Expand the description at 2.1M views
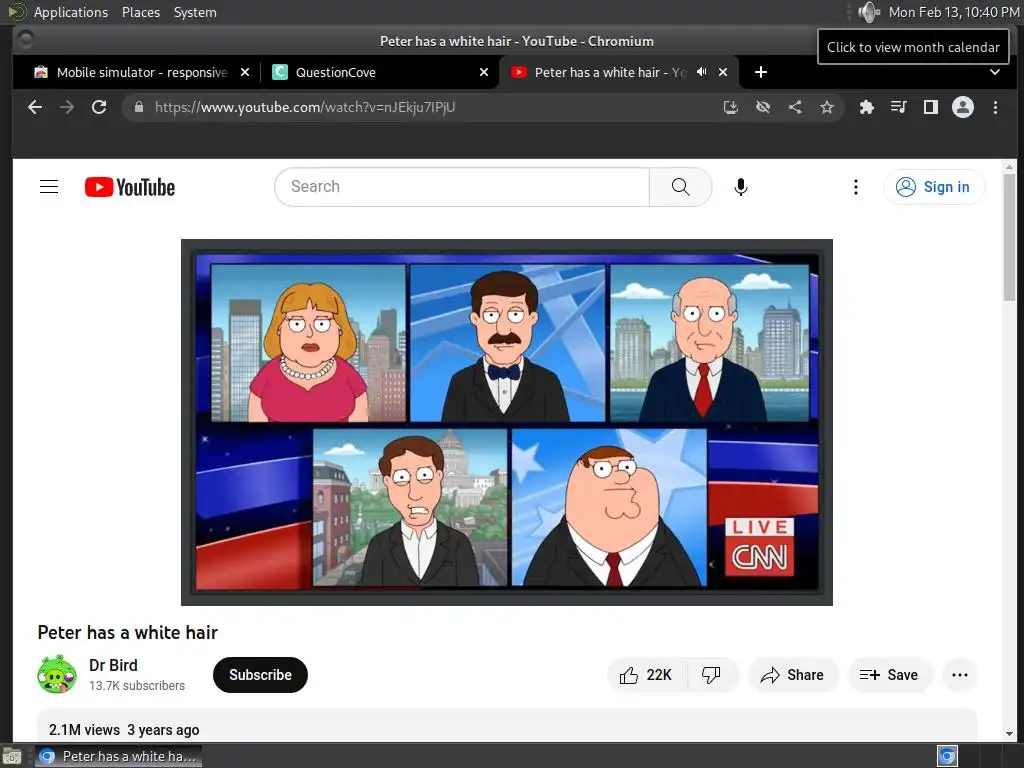The height and width of the screenshot is (768, 1024). (x=507, y=725)
